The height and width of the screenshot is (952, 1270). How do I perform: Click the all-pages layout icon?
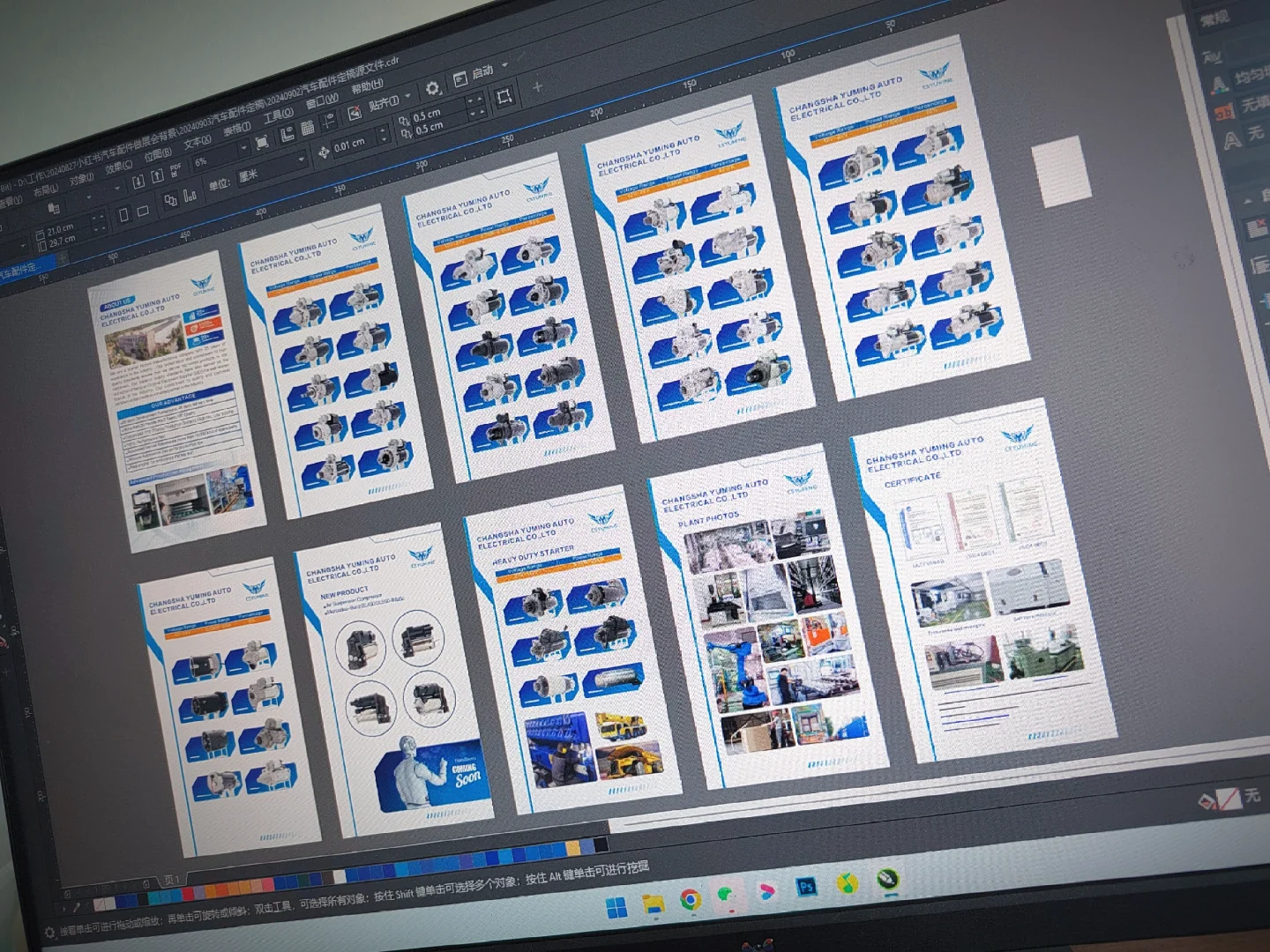[x=172, y=200]
